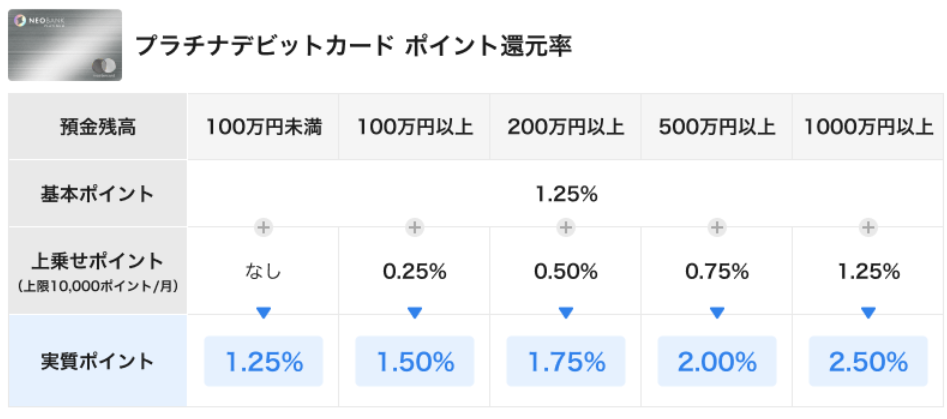Click the 100万円未満 column header
This screenshot has height=419, width=947.
click(263, 127)
